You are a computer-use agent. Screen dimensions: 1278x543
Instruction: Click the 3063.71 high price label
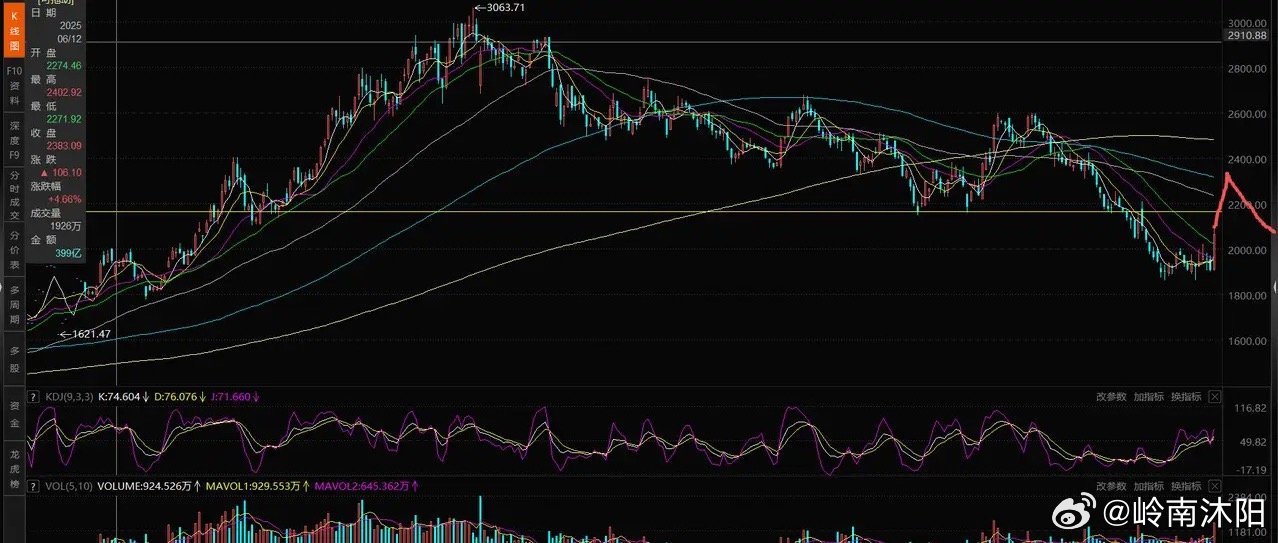(x=505, y=7)
